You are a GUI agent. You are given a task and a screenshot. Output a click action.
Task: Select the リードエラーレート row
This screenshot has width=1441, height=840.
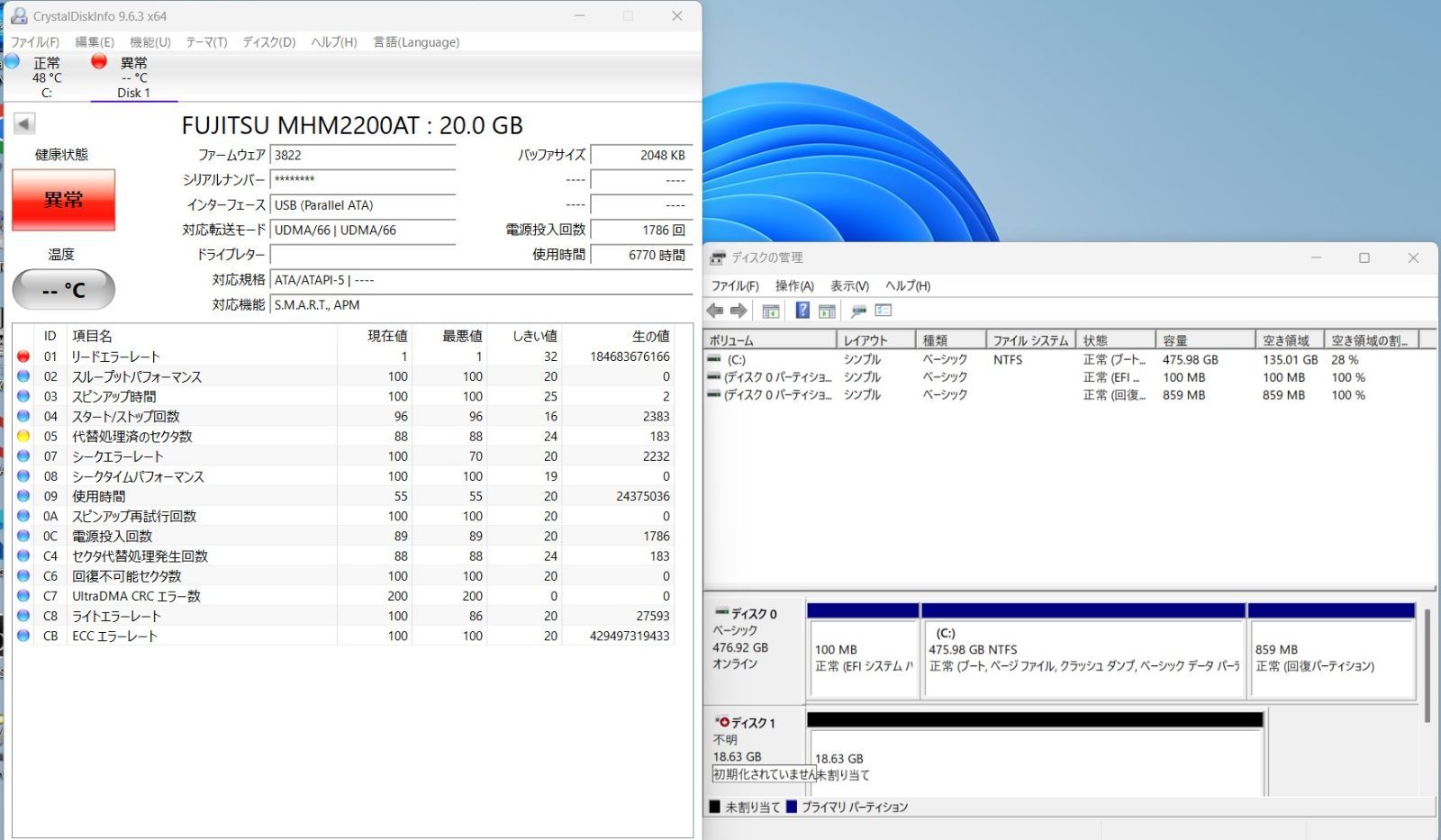tap(343, 357)
